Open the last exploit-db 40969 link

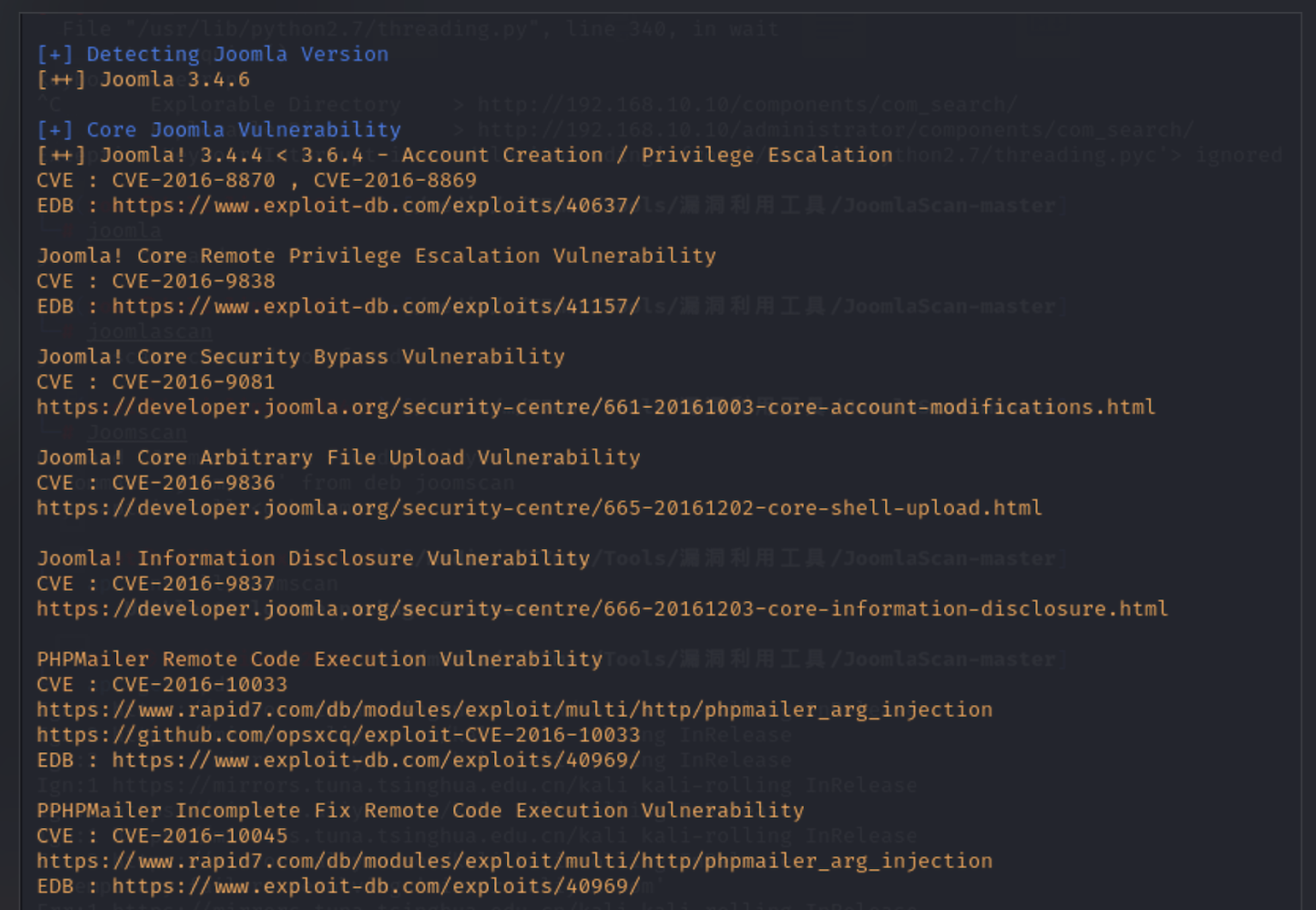[x=376, y=886]
